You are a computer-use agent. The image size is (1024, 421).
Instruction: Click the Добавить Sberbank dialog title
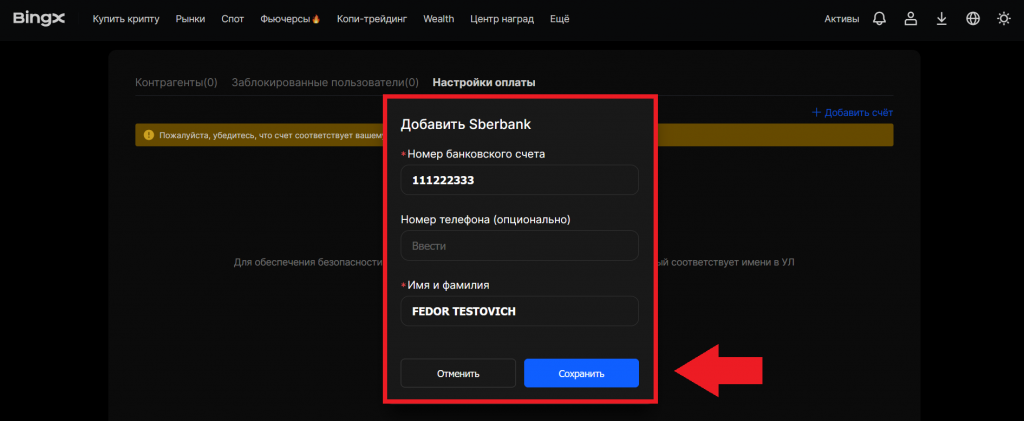[466, 125]
